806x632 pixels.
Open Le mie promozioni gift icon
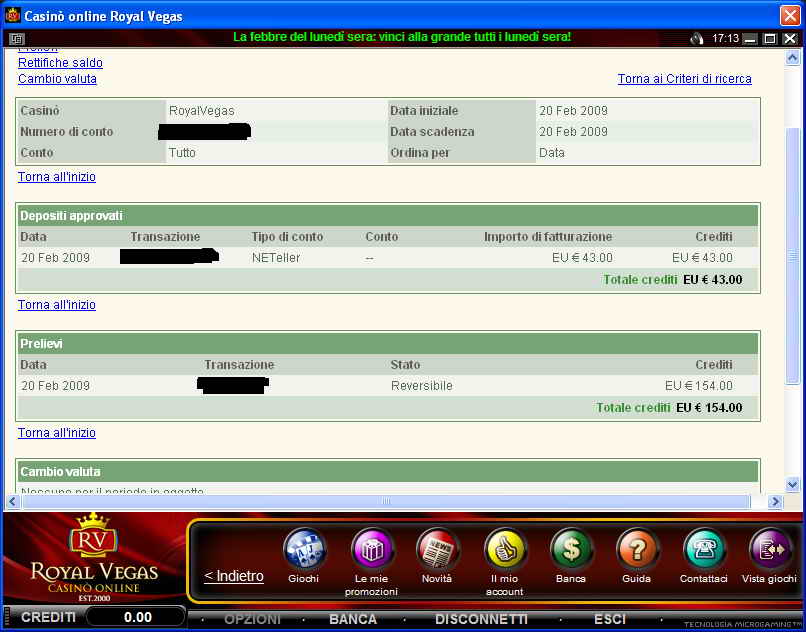(x=372, y=549)
